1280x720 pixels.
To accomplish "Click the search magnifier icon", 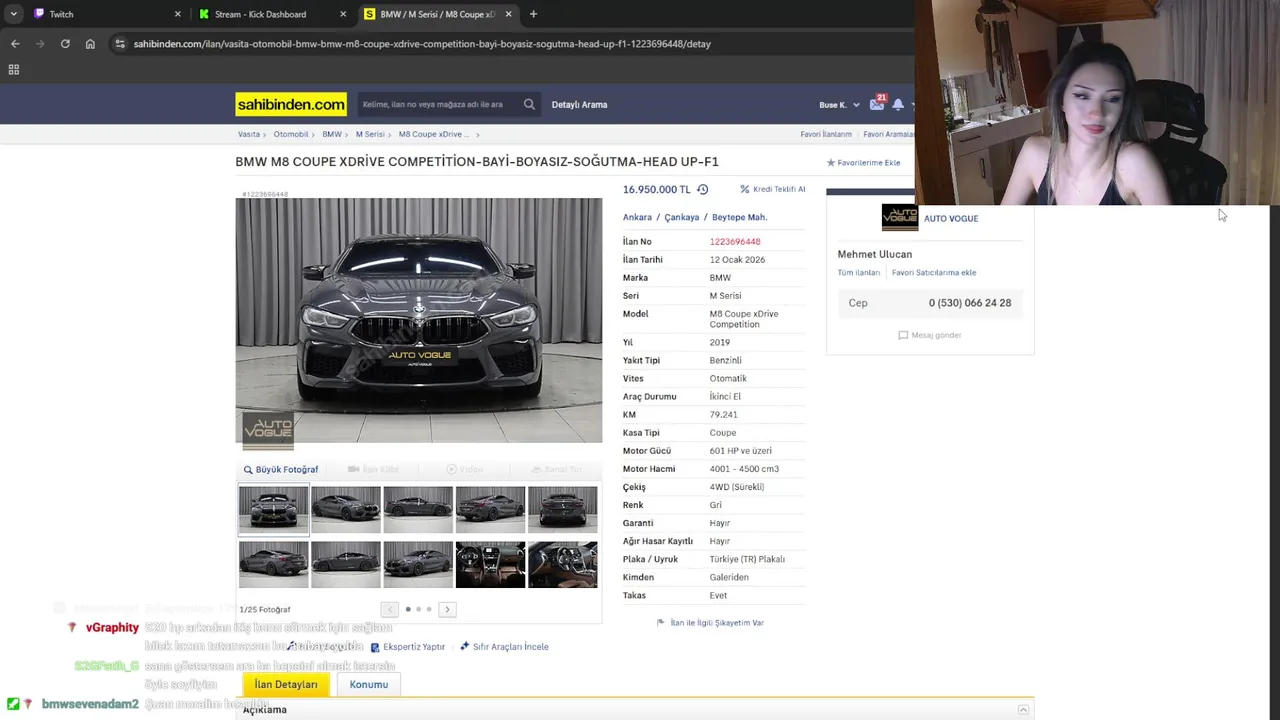I will [x=529, y=104].
